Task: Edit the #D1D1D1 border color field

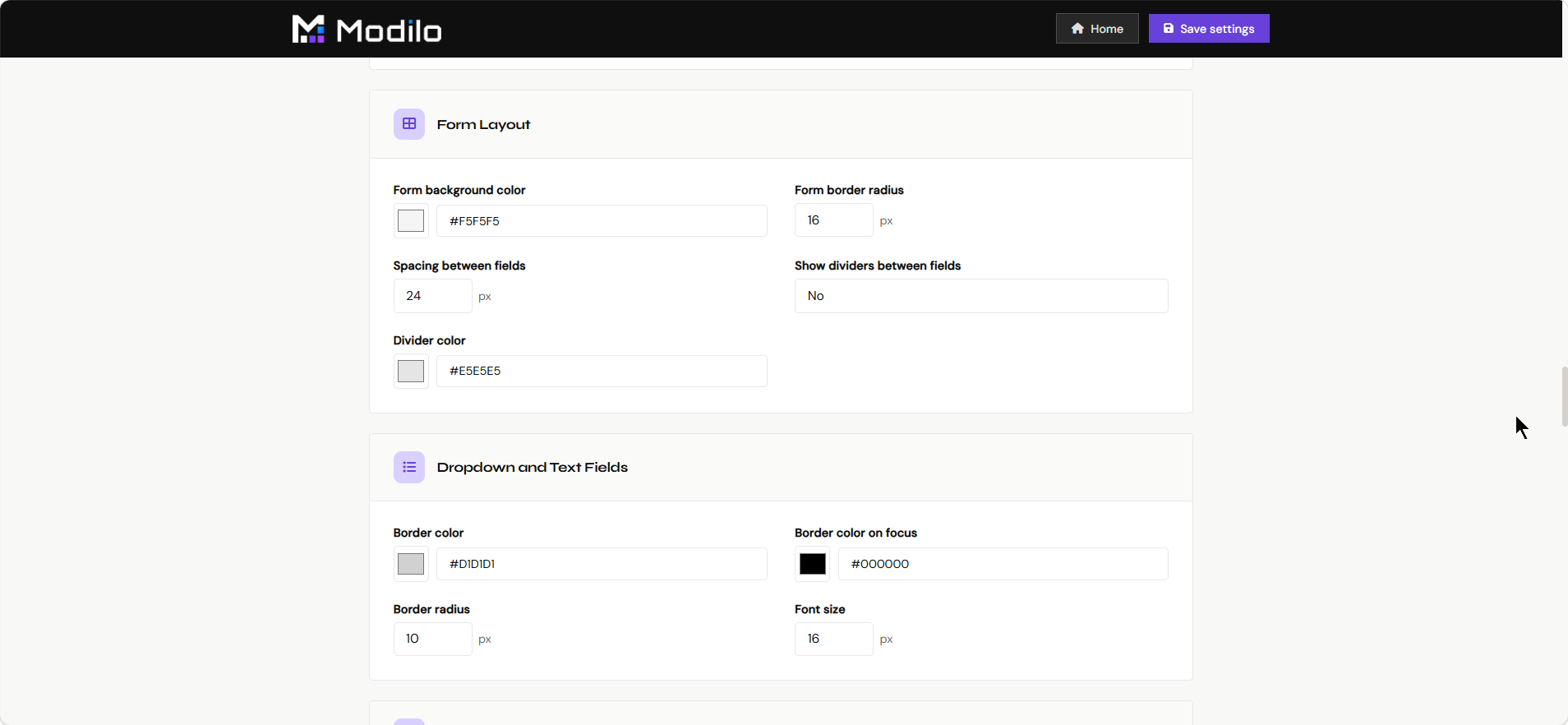Action: (602, 564)
